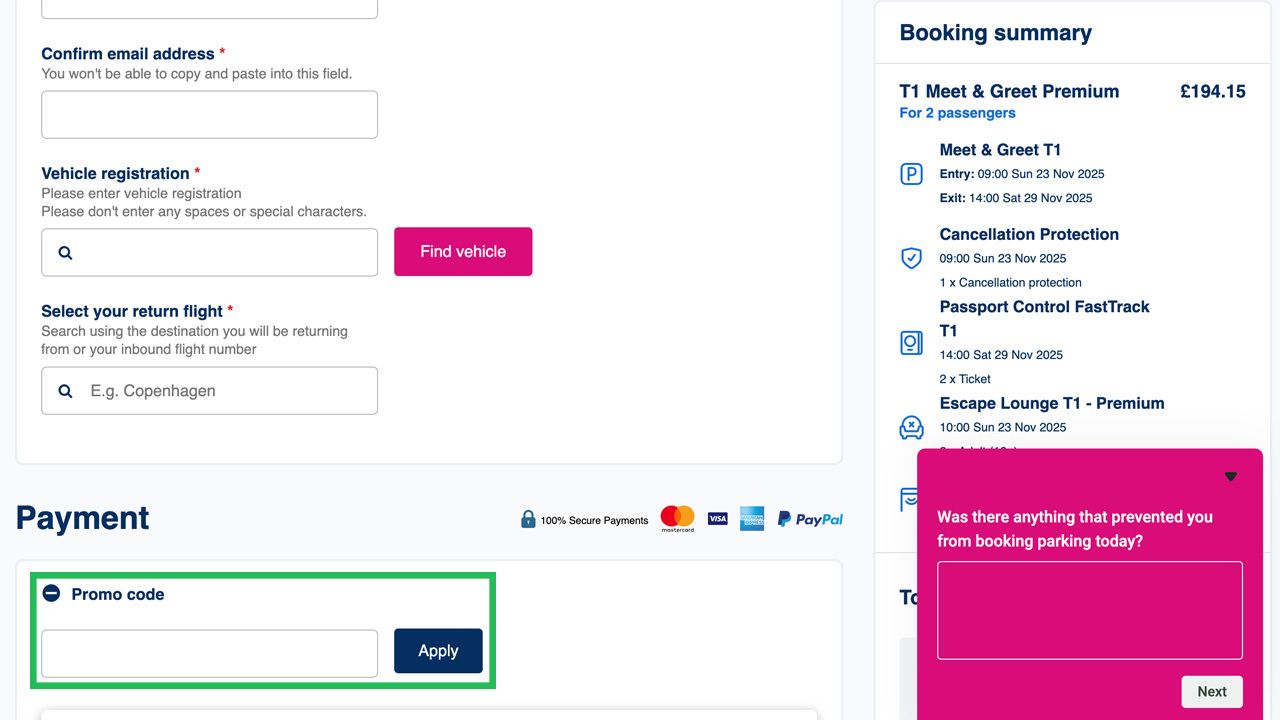Click the Visa card logo
Image resolution: width=1280 pixels, height=720 pixels.
(x=717, y=518)
